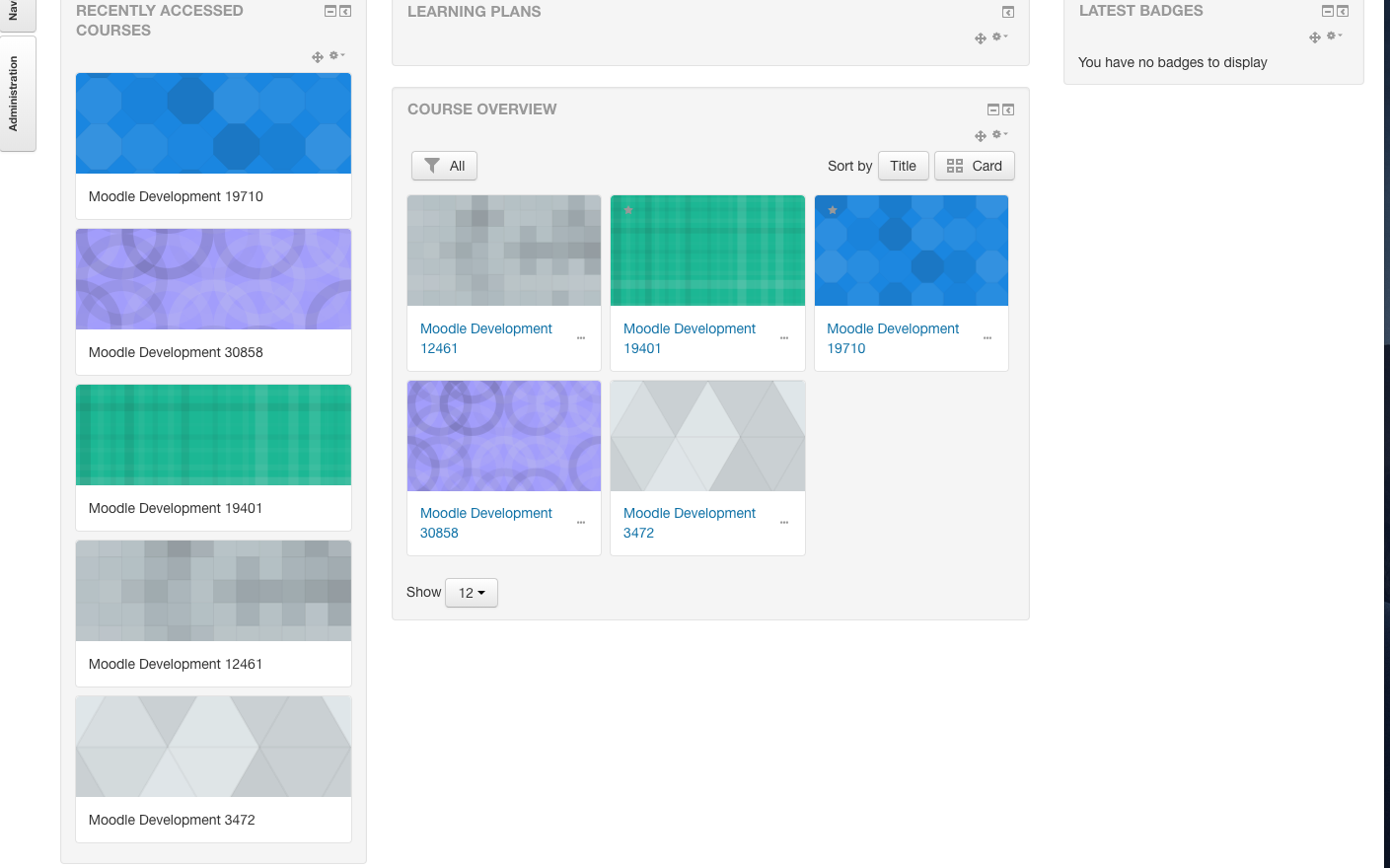This screenshot has height=868, width=1390.
Task: Click star on Moodle Development 19710 card
Action: (833, 210)
